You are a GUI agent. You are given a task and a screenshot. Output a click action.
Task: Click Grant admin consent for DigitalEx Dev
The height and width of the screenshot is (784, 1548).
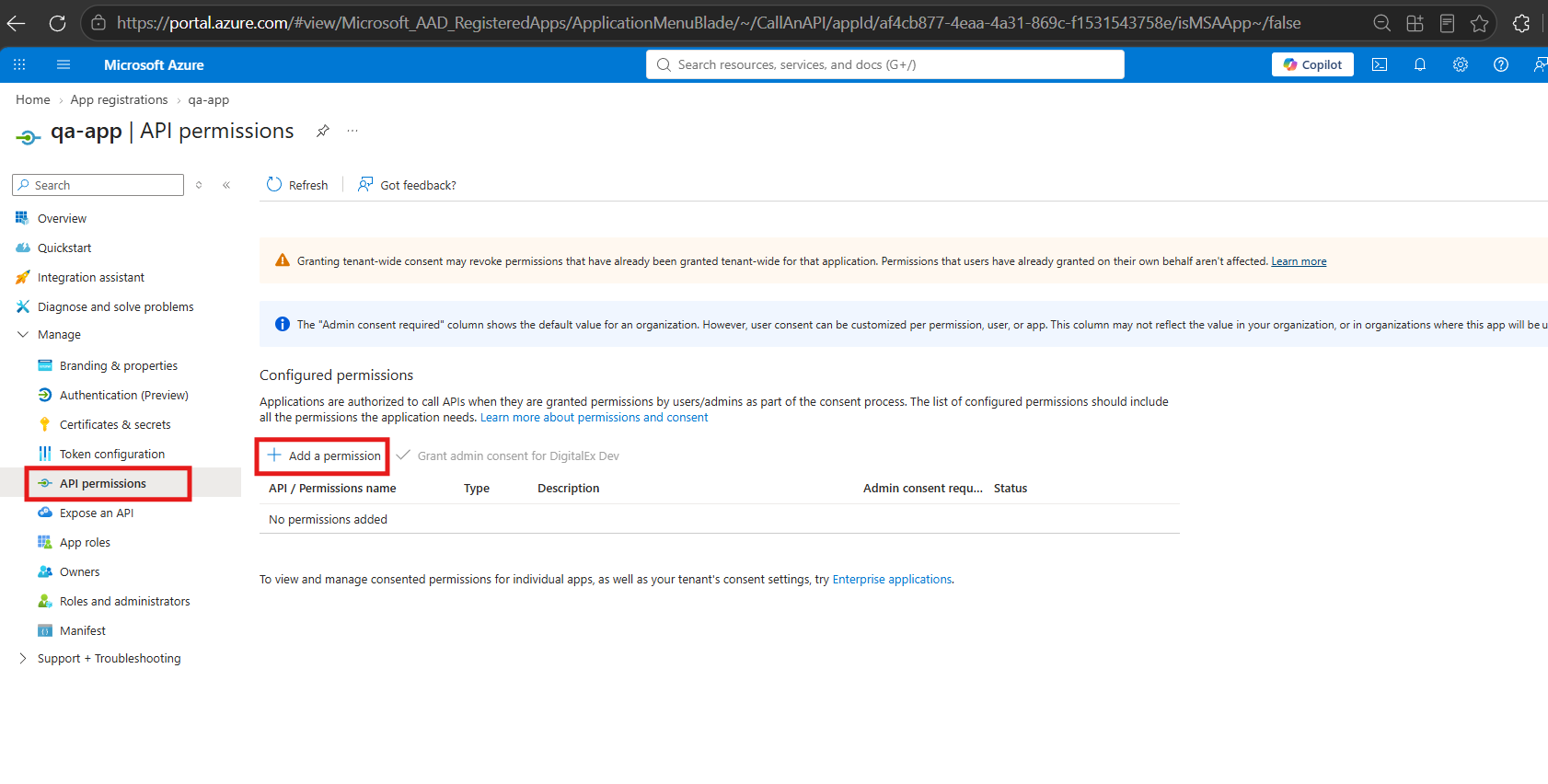coord(508,455)
